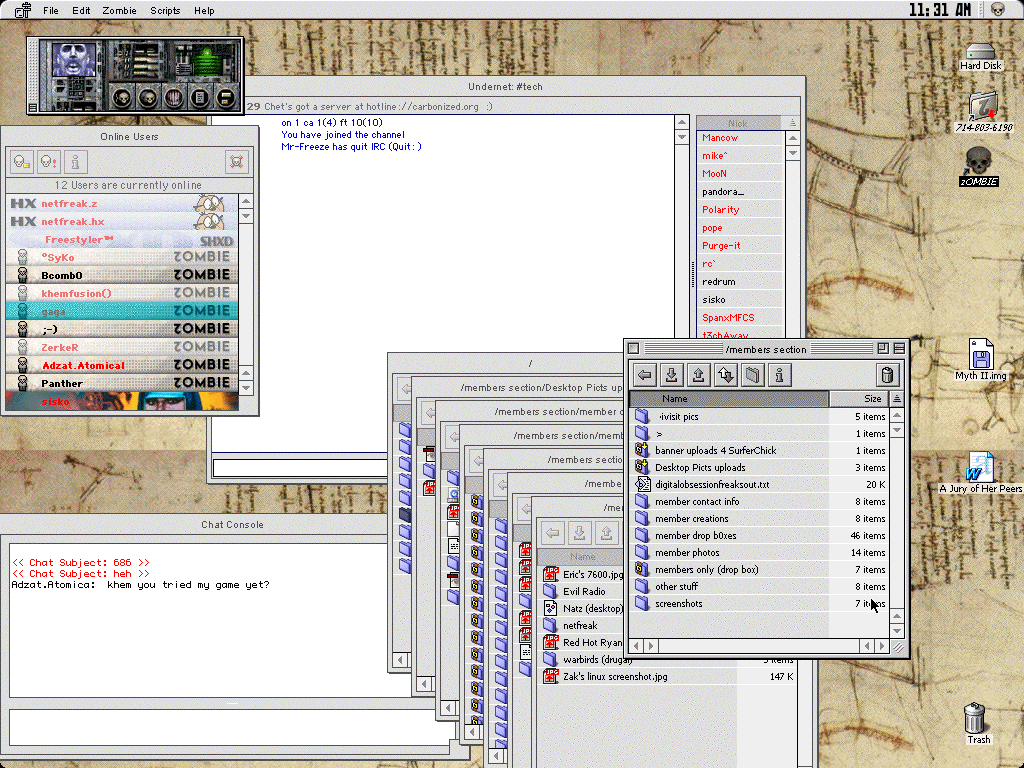
Task: Select the screenshots folder in /members section
Action: [x=760, y=603]
